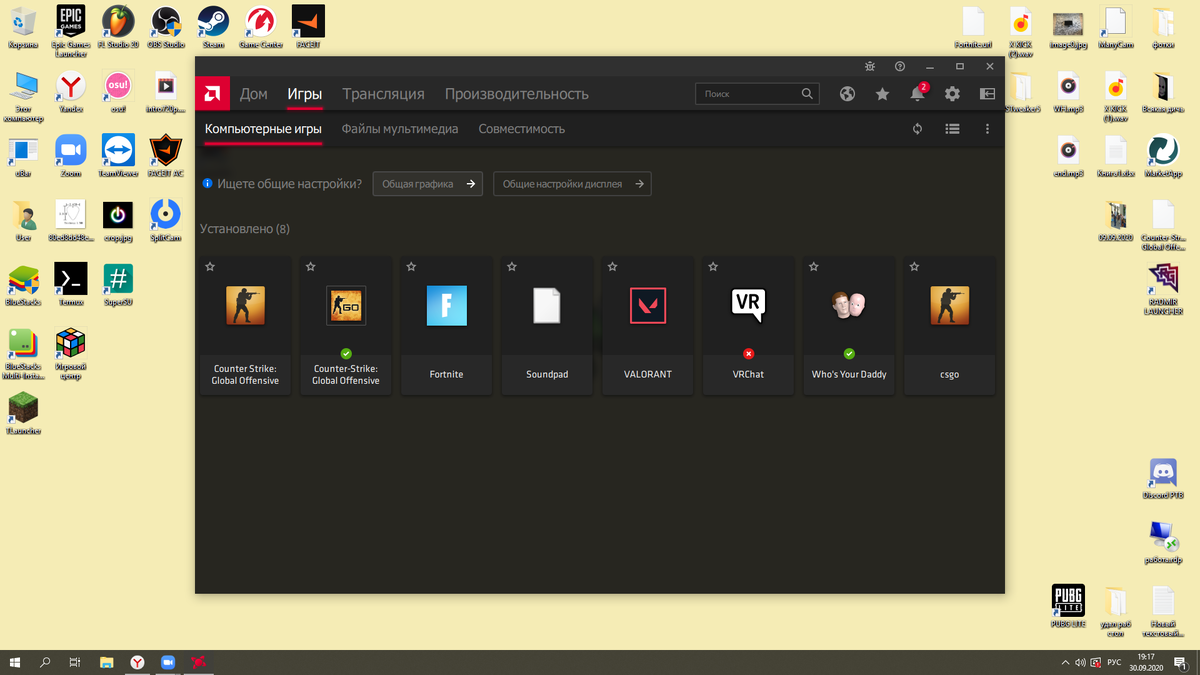Favorite Counter Strike: Global Offensive card without hyphen

click(x=210, y=267)
